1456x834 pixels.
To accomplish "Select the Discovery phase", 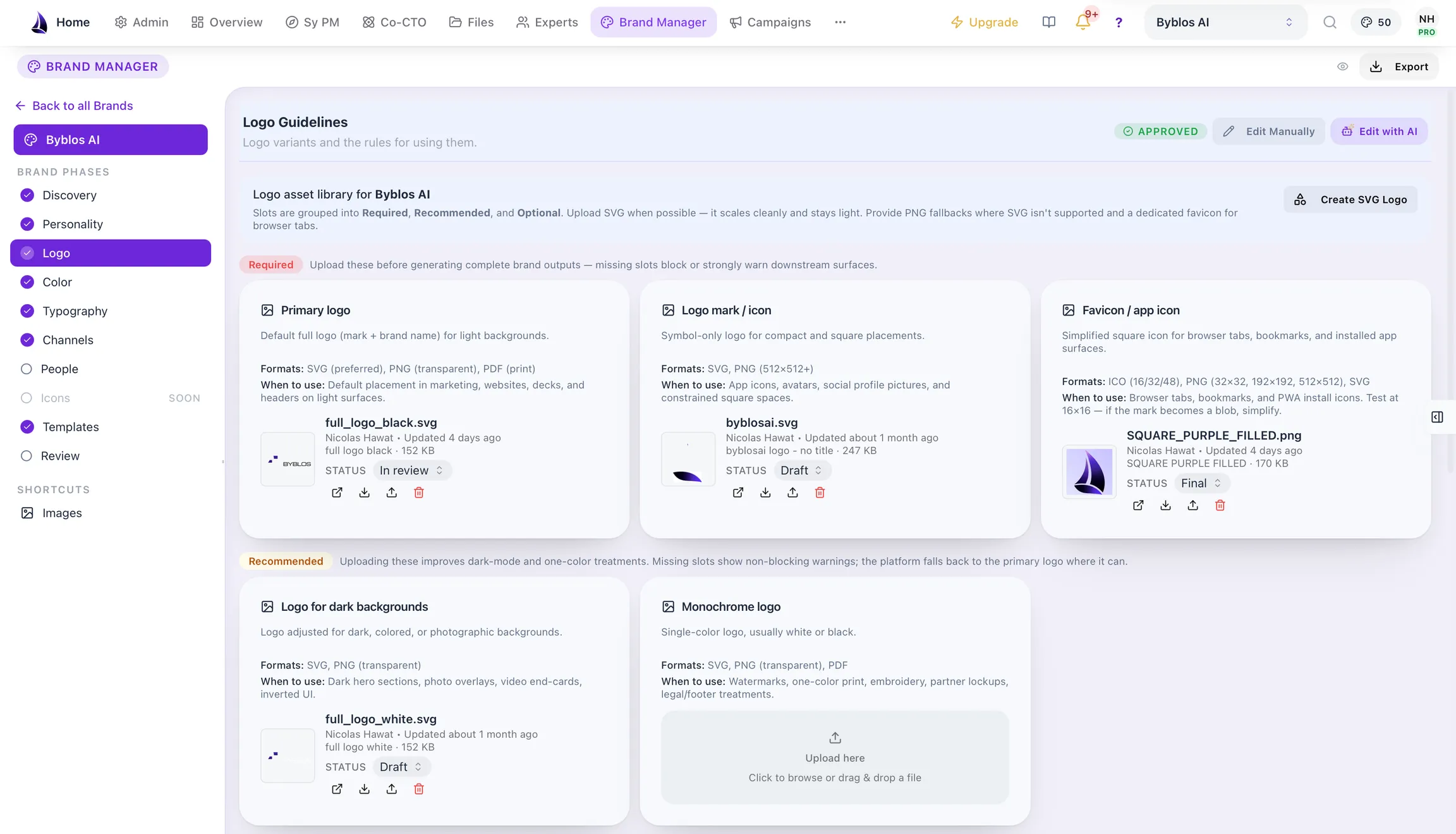I will (x=111, y=195).
